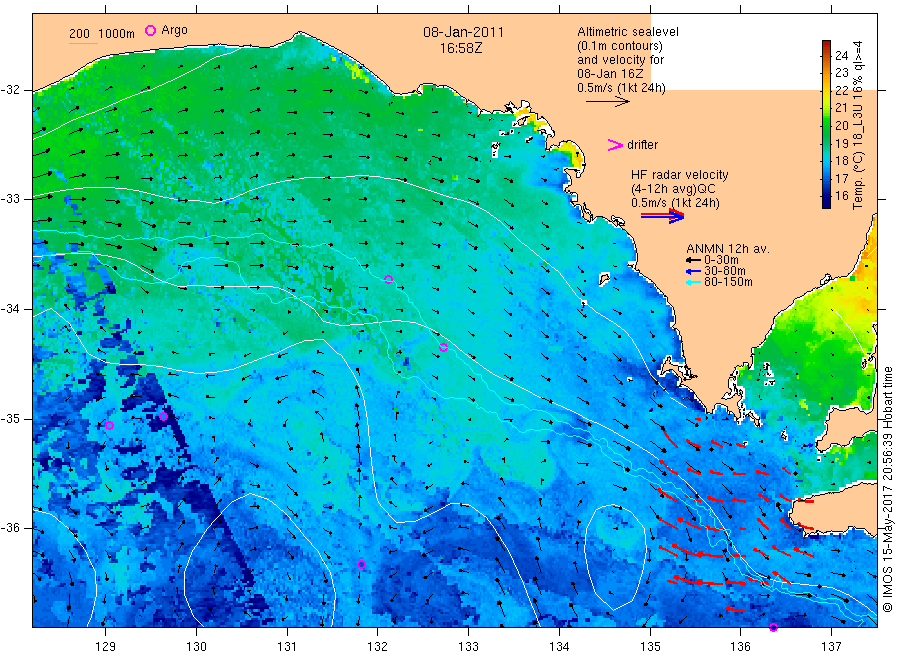Click the 'Altimetric sealevel' legend heading
The width and height of the screenshot is (900, 660).
(x=628, y=32)
